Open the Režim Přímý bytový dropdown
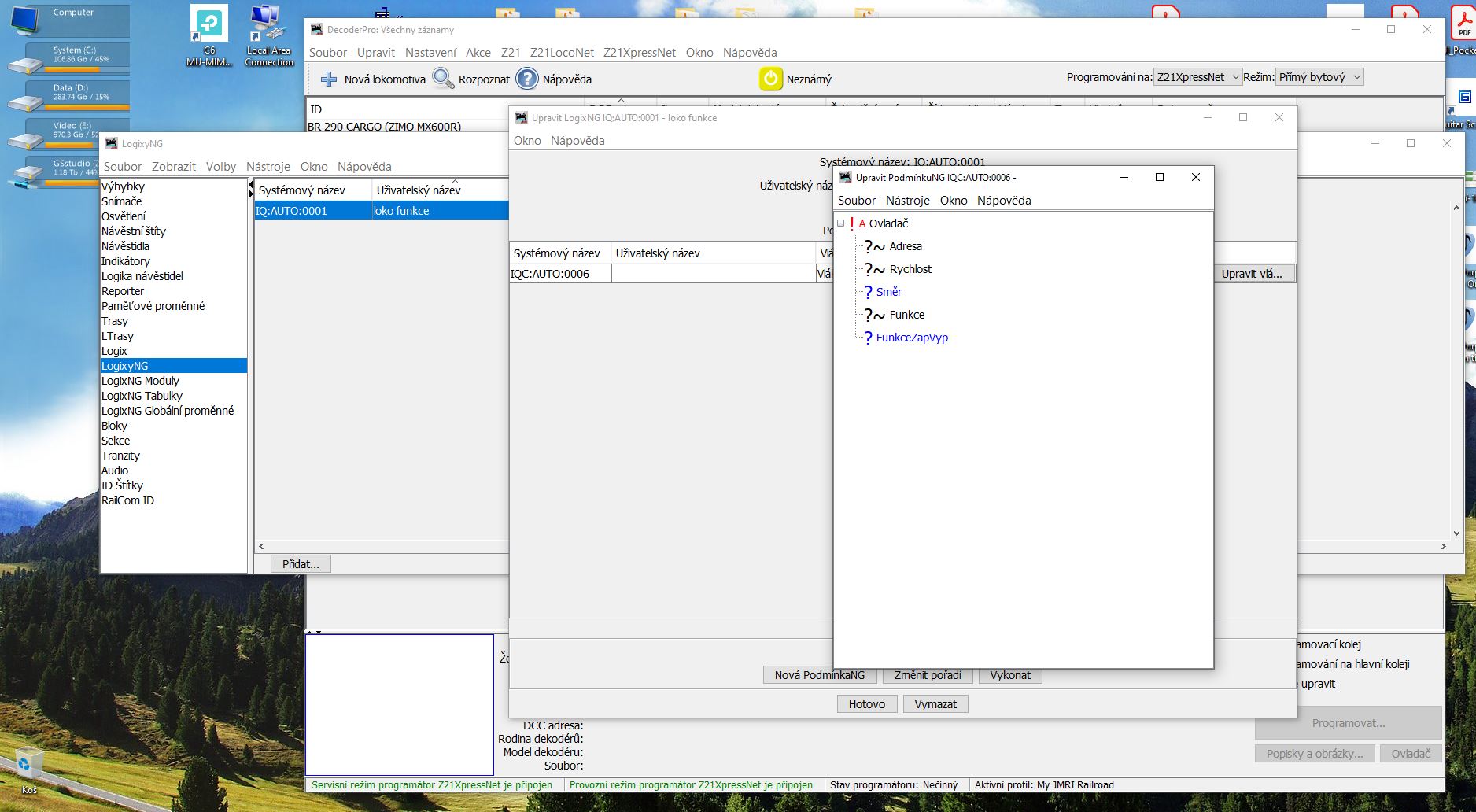This screenshot has width=1476, height=812. (x=1319, y=77)
